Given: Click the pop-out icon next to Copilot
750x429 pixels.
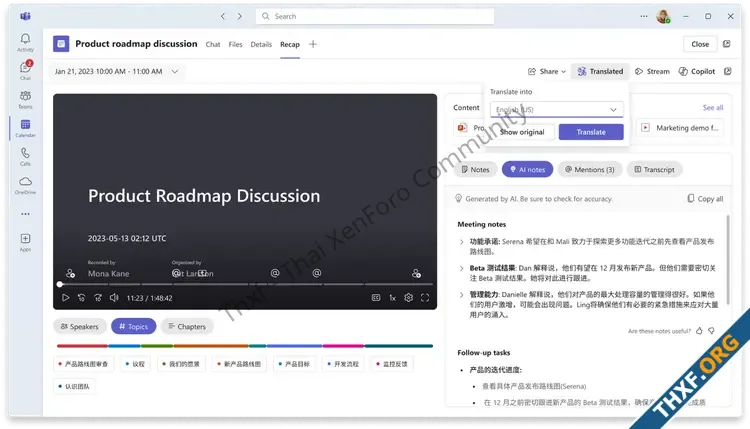Looking at the screenshot, I should pyautogui.click(x=728, y=71).
